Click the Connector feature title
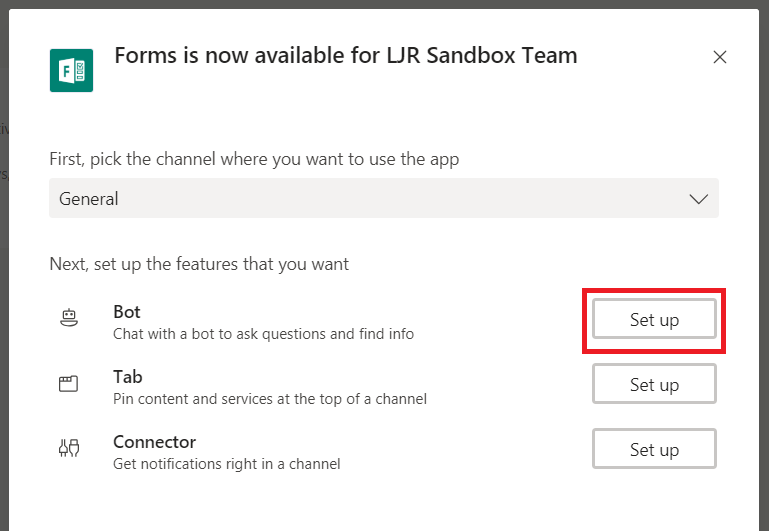The image size is (769, 531). [154, 442]
